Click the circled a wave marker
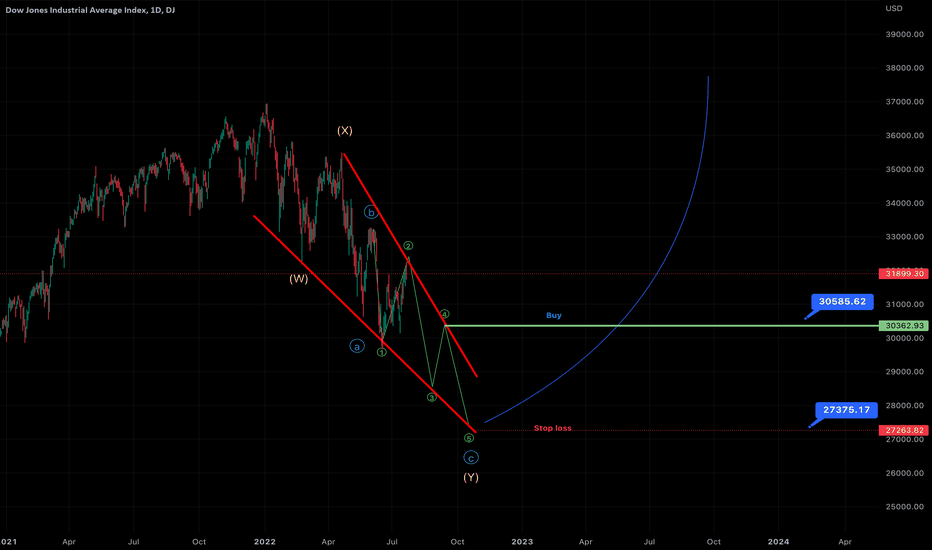 pyautogui.click(x=357, y=346)
